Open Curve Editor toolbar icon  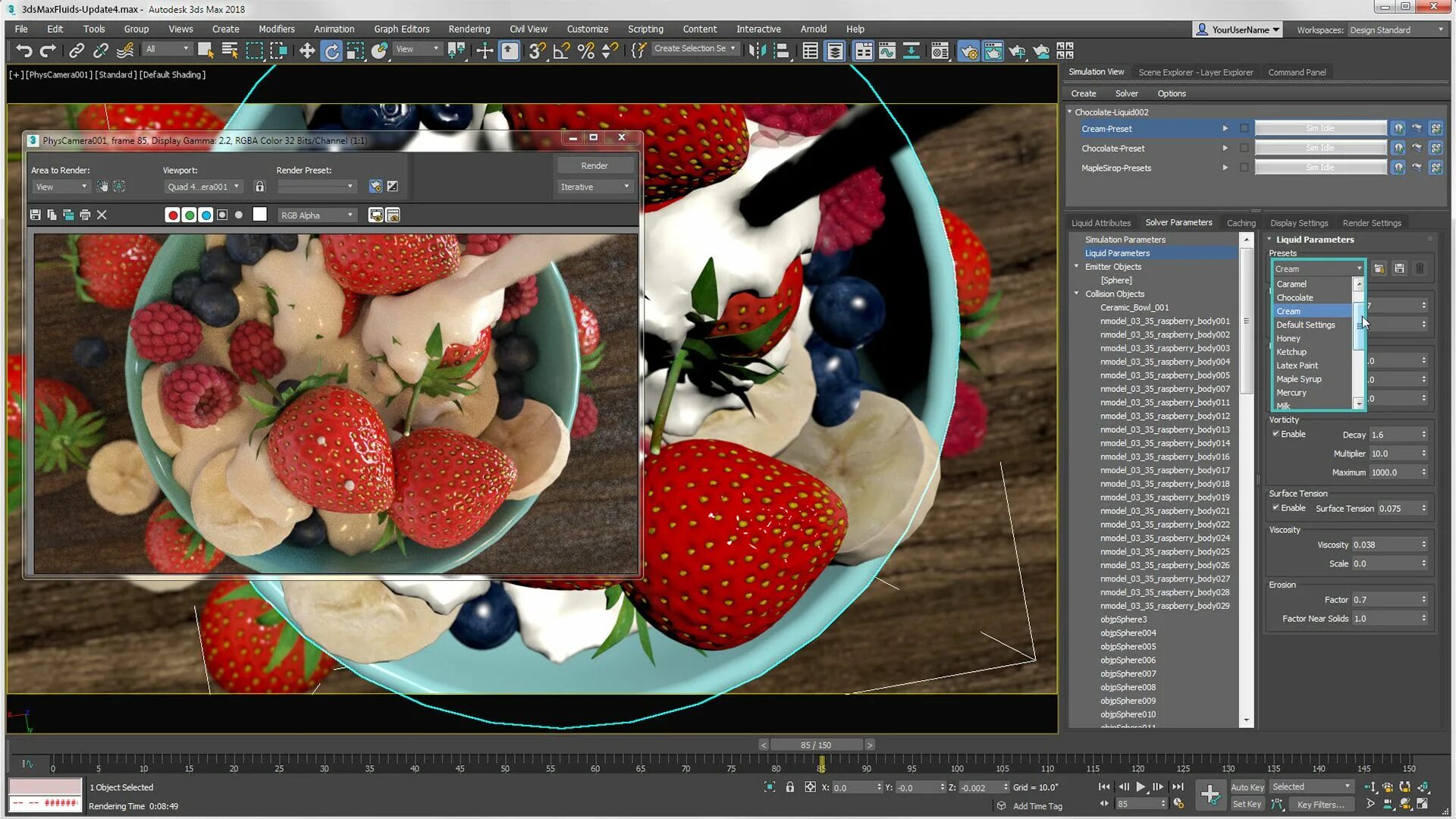[x=886, y=51]
